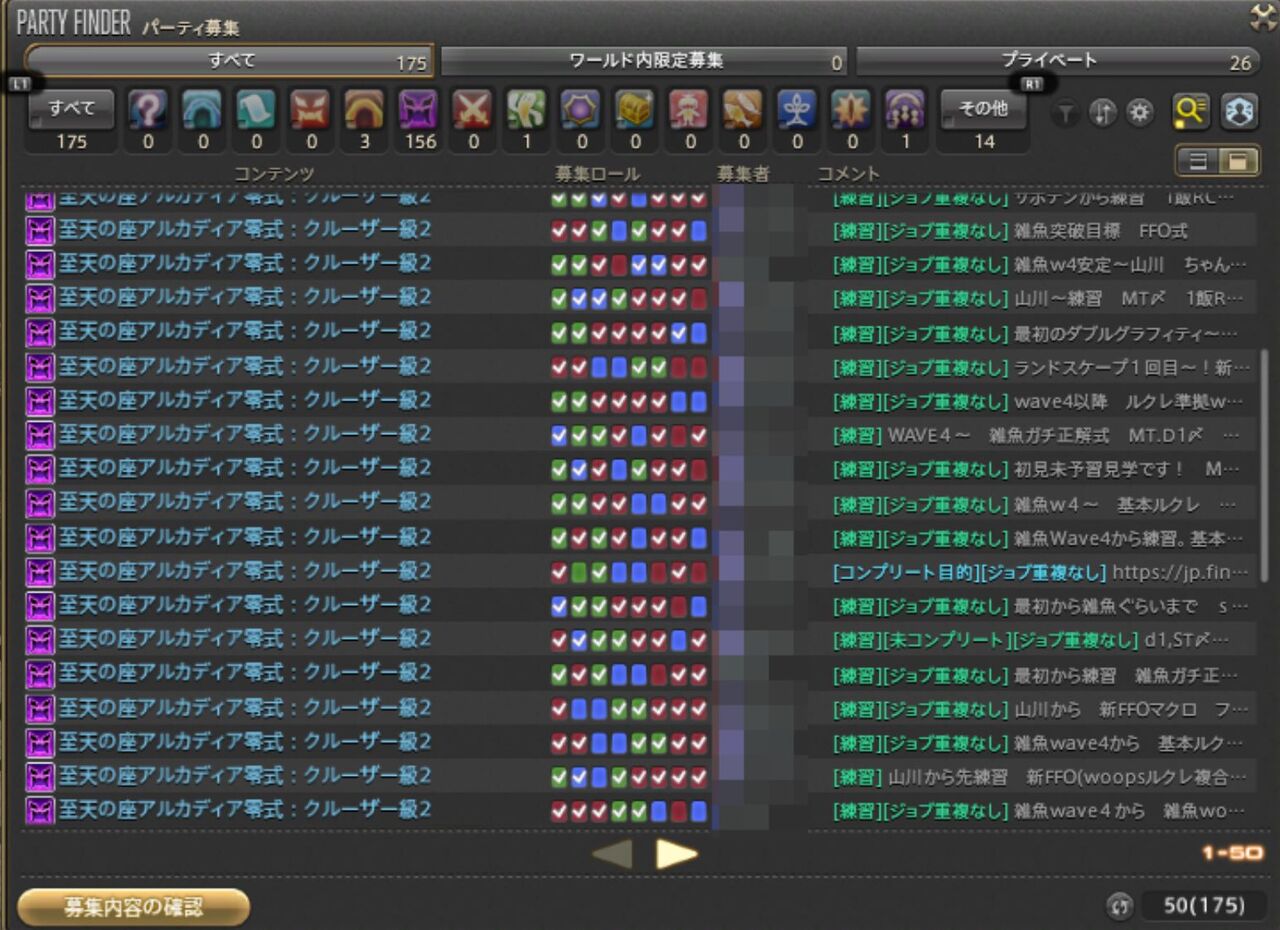Select the すべて category button in the icon row

(71, 110)
